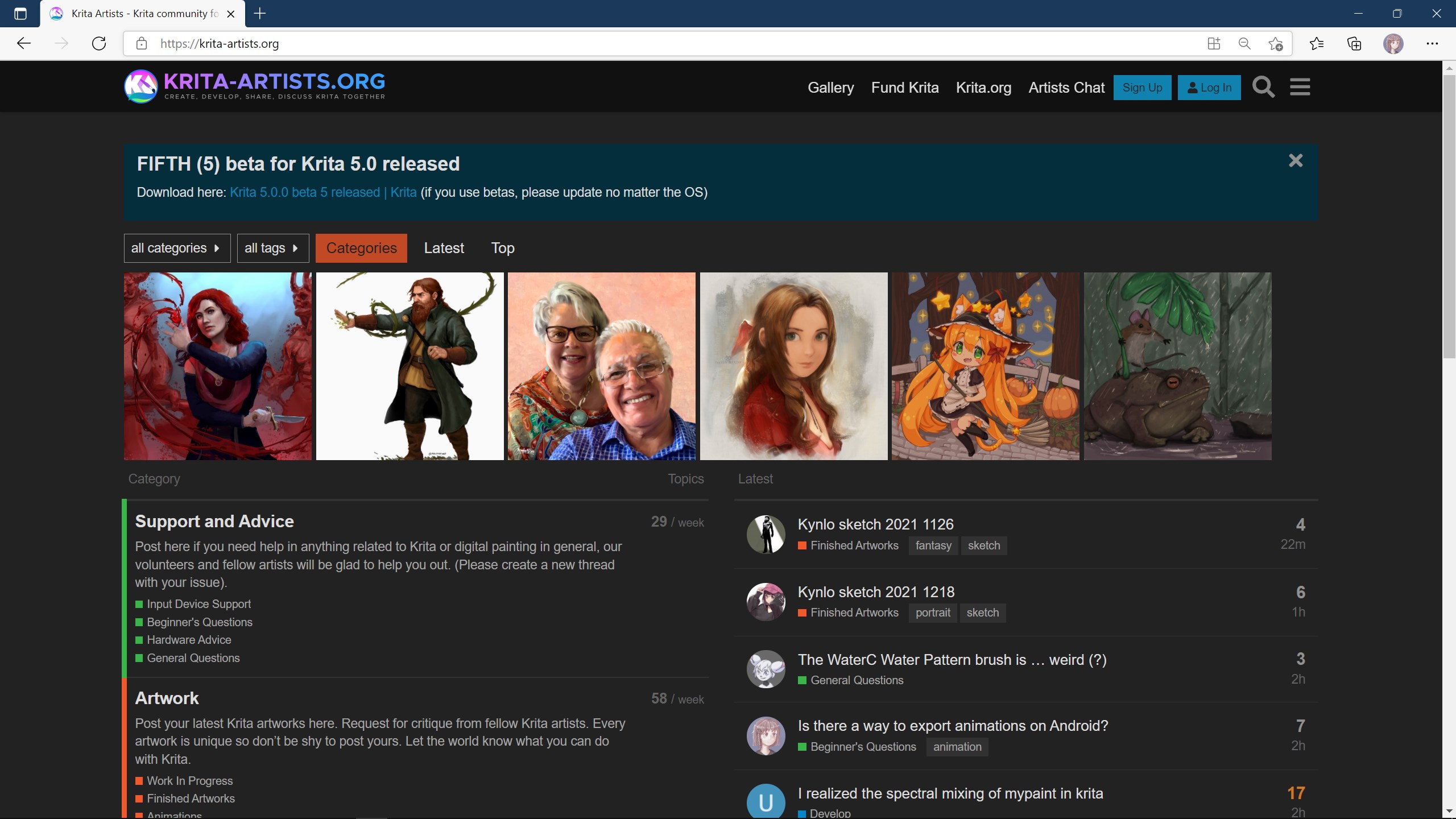Viewport: 1456px width, 819px height.
Task: Click the browser profile avatar
Action: click(x=1394, y=43)
